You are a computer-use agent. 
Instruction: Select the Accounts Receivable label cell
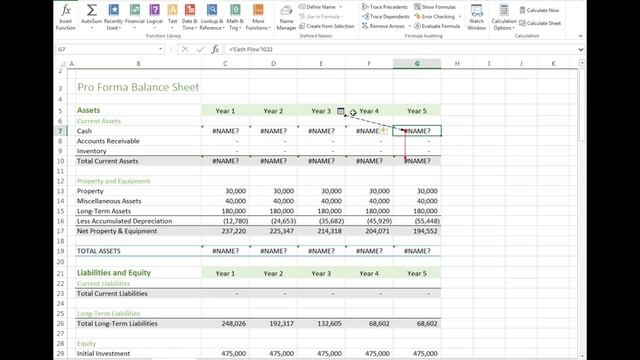[x=138, y=141]
